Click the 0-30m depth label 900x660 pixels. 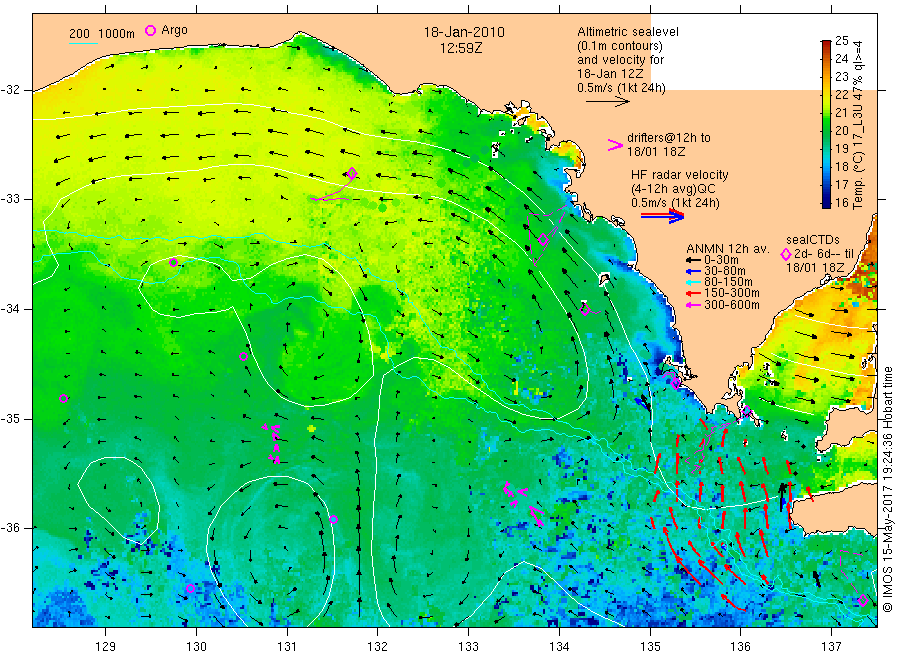tap(721, 260)
